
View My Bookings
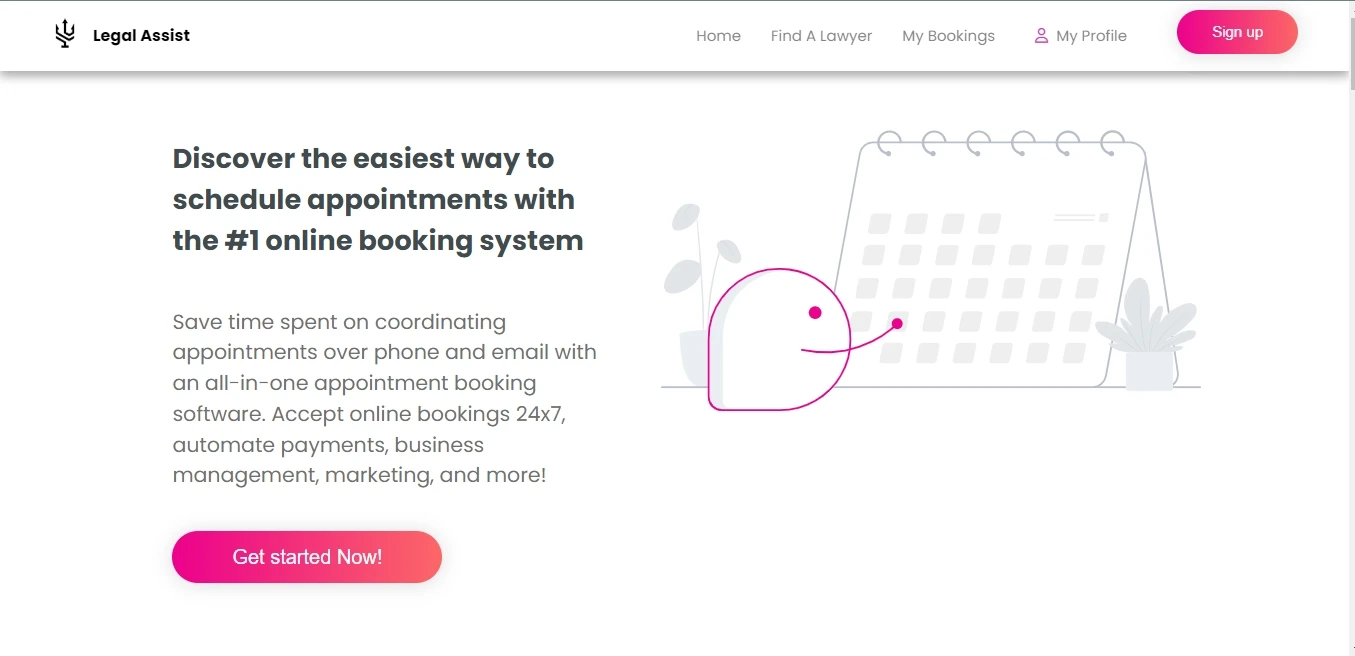coord(948,36)
